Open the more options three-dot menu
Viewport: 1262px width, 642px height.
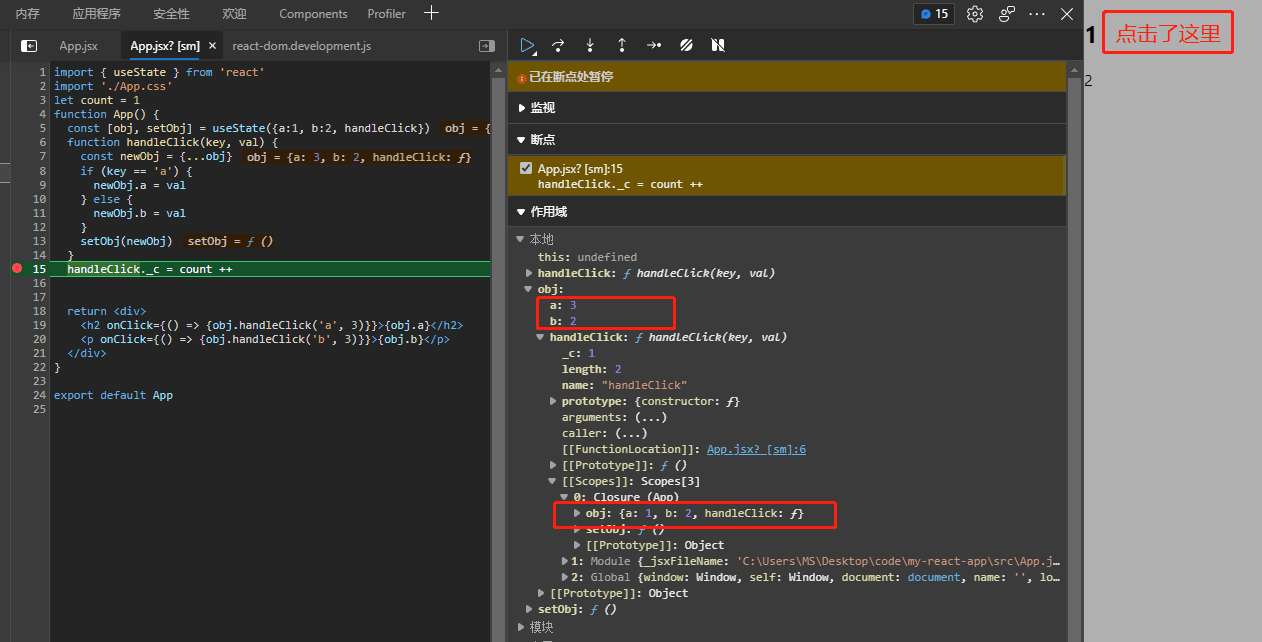(1037, 14)
